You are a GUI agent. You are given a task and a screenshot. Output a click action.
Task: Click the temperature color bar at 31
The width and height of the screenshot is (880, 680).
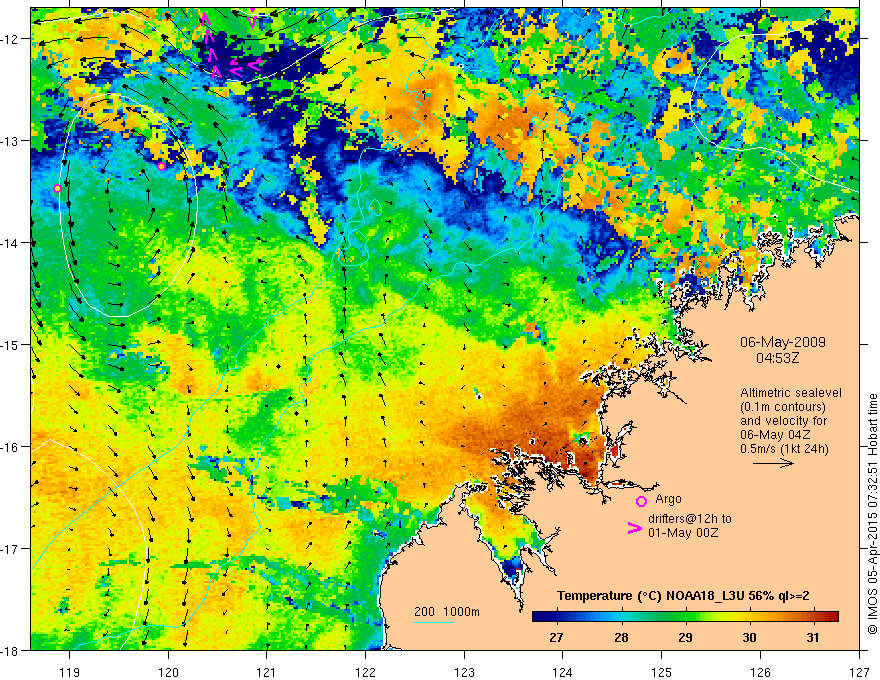[x=813, y=617]
